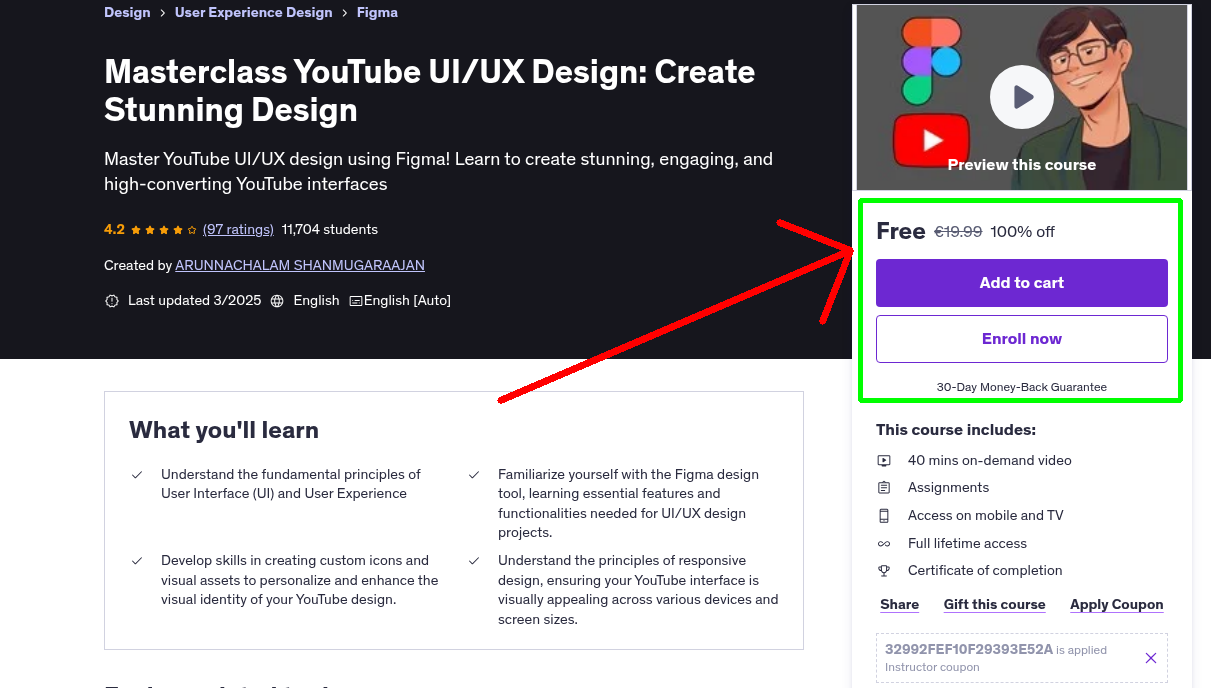This screenshot has height=688, width=1211.
Task: Click checkmark beside 'Familiarize yourself with the Figma'
Action: (474, 475)
